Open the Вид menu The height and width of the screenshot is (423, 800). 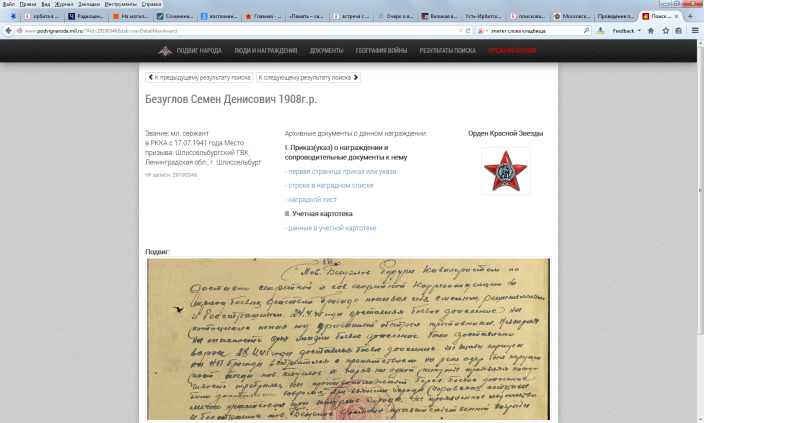coord(45,4)
